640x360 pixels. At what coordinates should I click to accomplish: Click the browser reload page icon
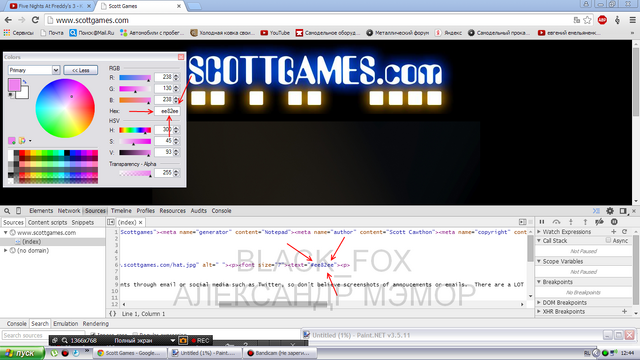pos(35,20)
